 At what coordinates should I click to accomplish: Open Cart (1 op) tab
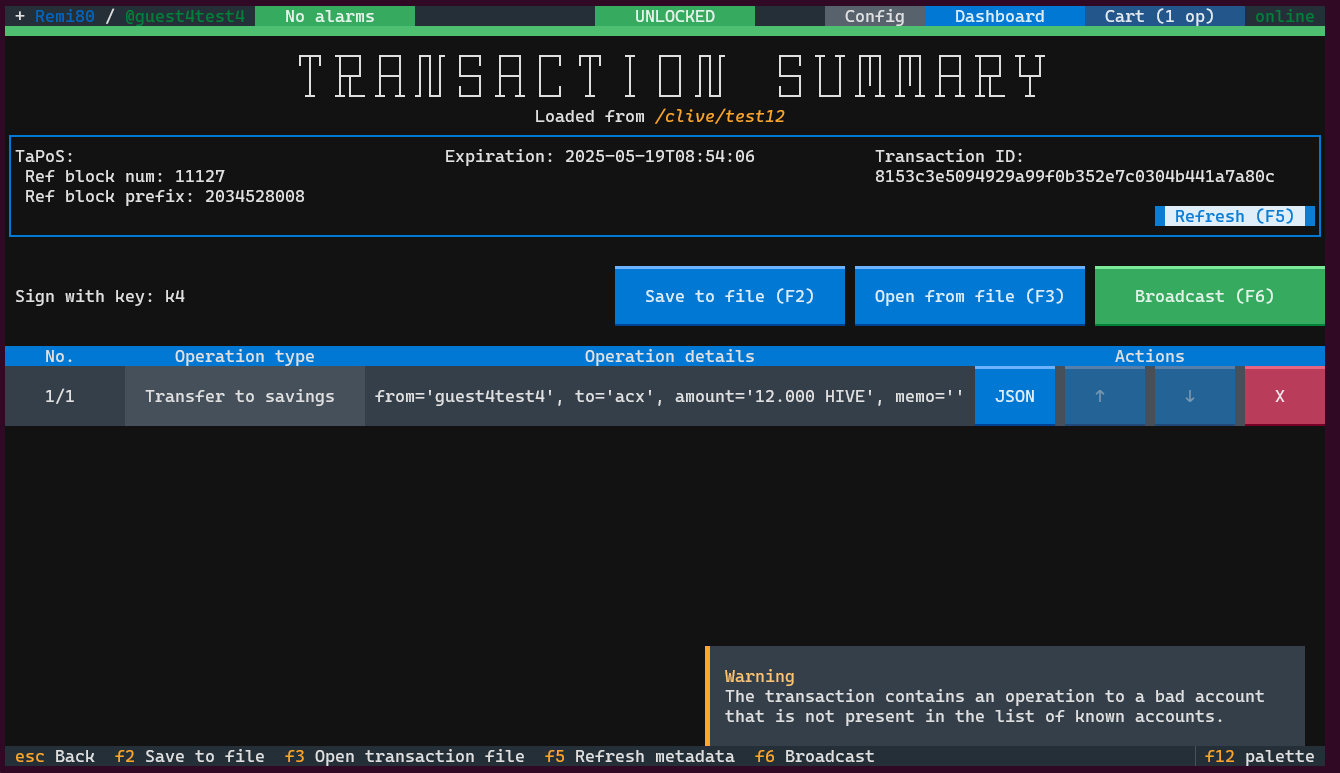coord(1165,16)
